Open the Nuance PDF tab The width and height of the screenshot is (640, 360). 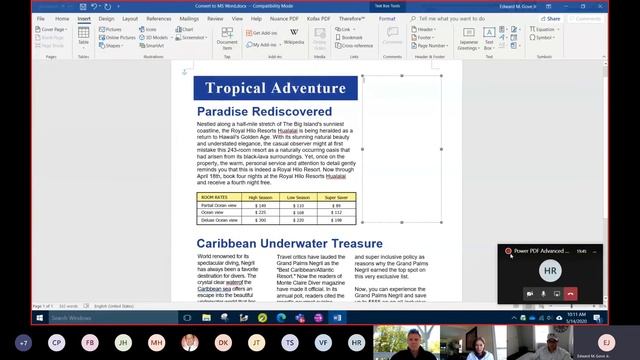pyautogui.click(x=284, y=19)
